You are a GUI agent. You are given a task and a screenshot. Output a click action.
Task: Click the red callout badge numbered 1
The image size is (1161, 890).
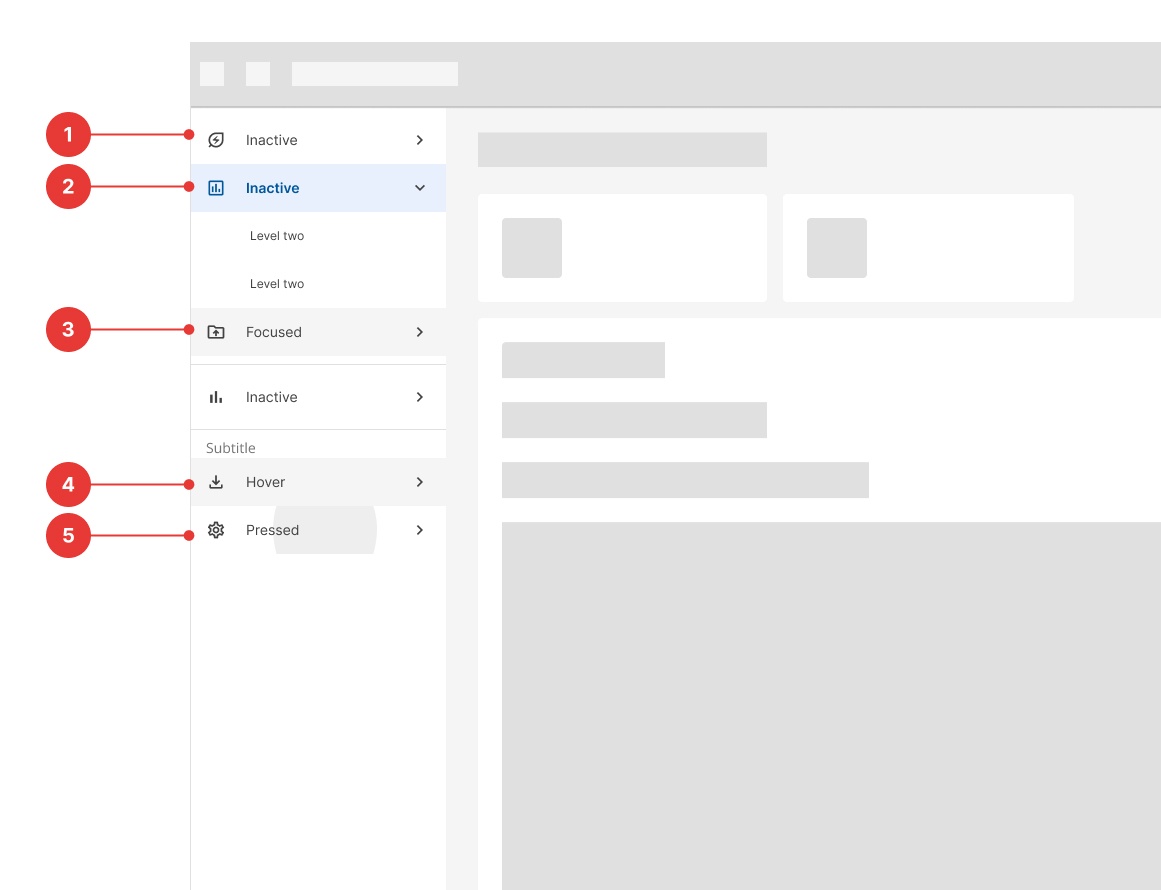coord(68,134)
